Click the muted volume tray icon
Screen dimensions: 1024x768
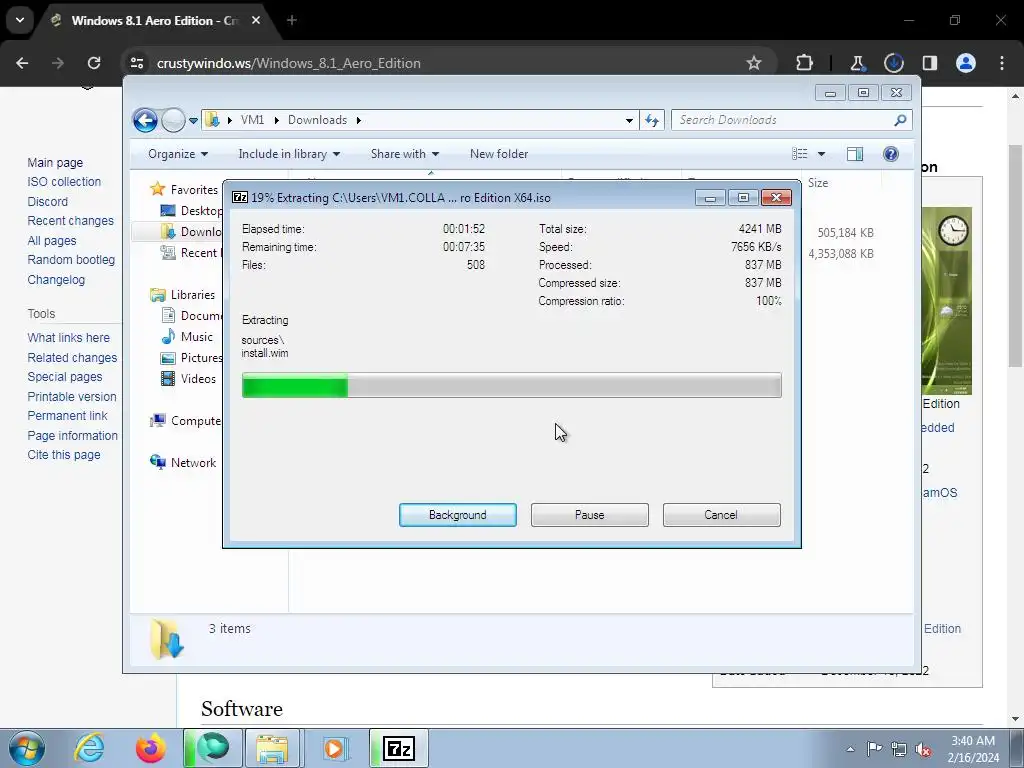coord(923,749)
